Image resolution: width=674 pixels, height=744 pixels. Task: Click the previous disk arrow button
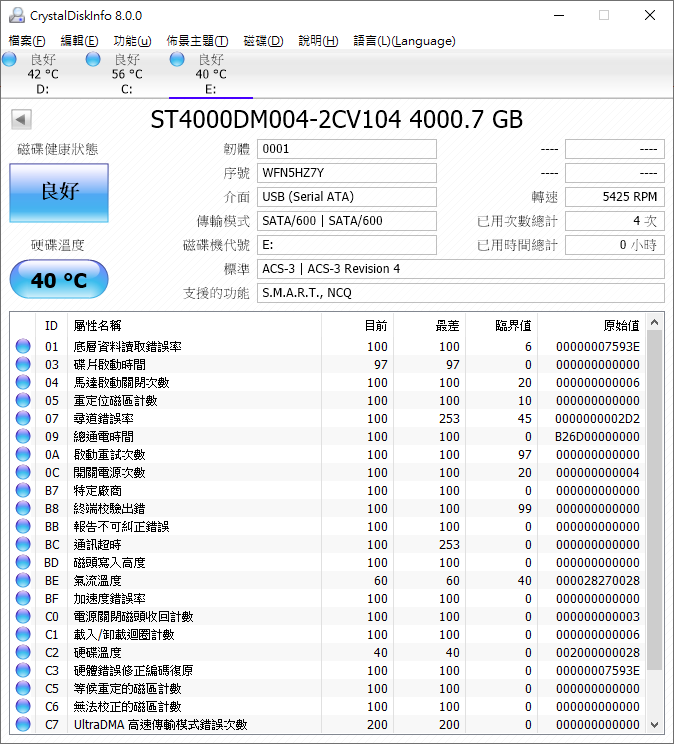point(21,120)
